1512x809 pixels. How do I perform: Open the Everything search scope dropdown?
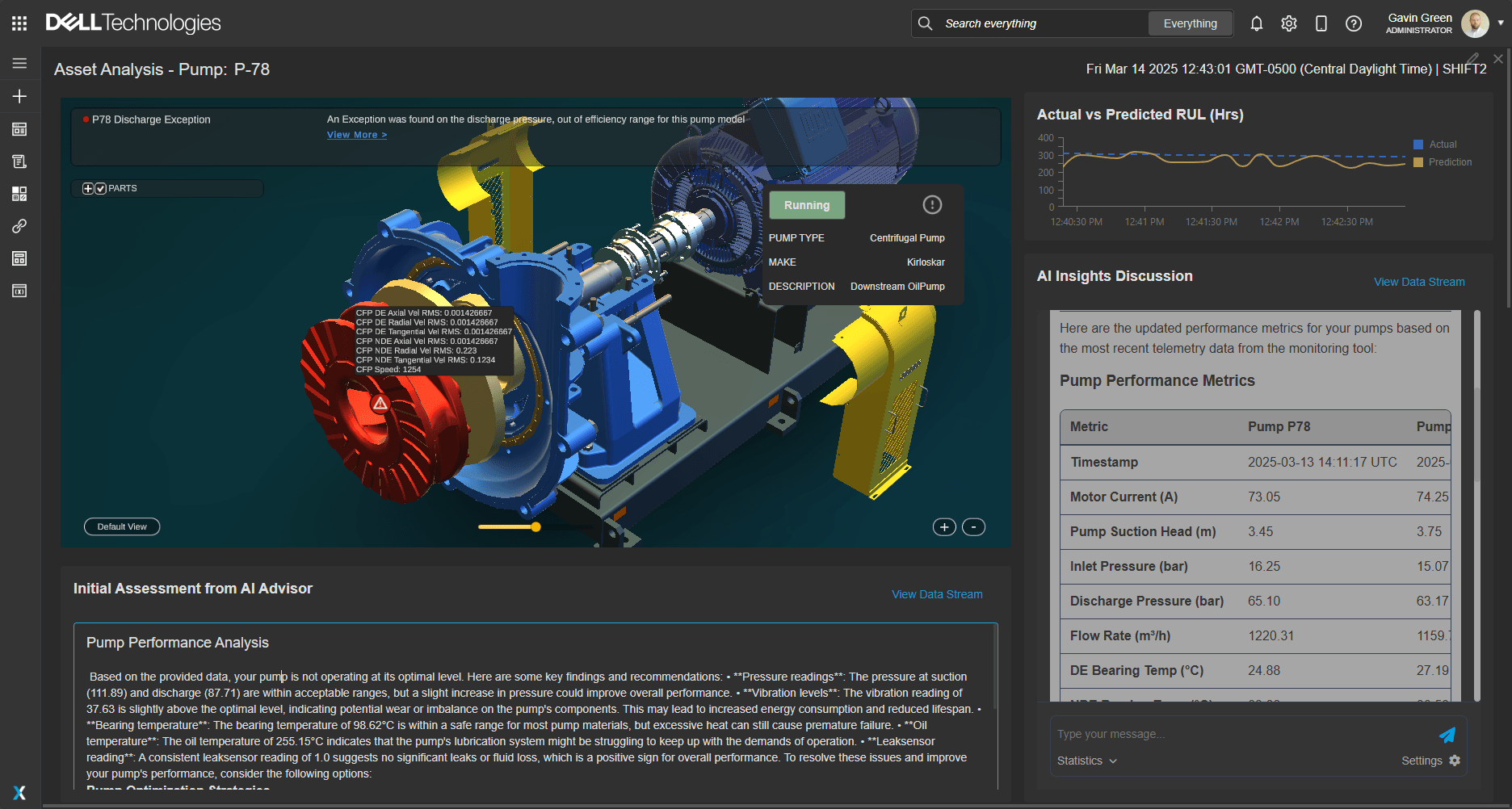[x=1190, y=23]
